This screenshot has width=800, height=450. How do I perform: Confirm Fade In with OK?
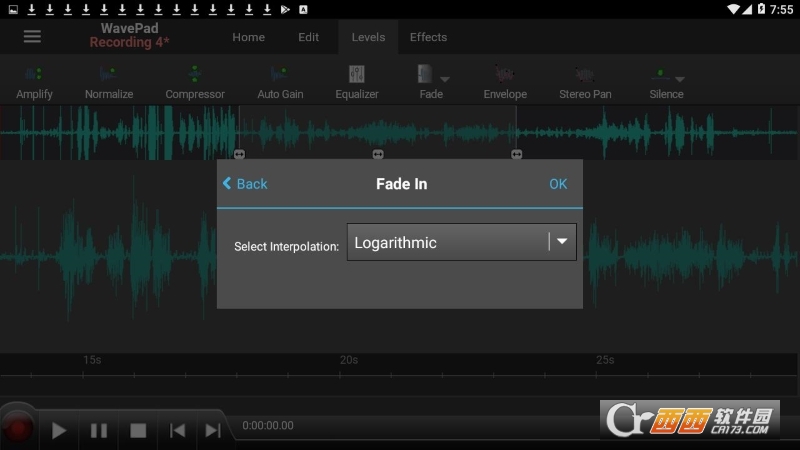558,184
